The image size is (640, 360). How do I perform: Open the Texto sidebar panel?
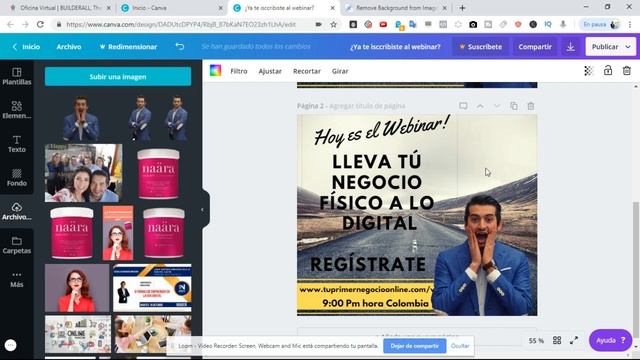point(16,144)
